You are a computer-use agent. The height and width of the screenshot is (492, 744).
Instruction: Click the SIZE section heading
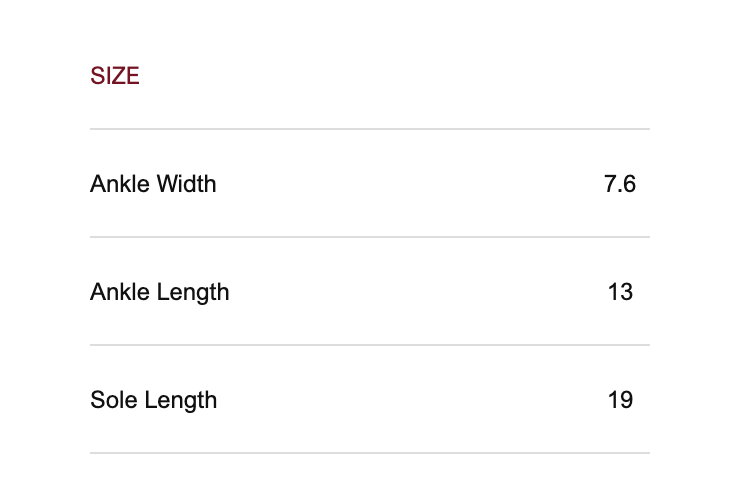point(115,76)
